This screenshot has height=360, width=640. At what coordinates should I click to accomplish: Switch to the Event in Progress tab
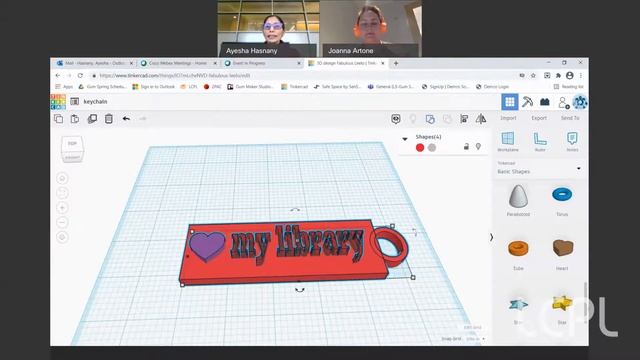262,63
